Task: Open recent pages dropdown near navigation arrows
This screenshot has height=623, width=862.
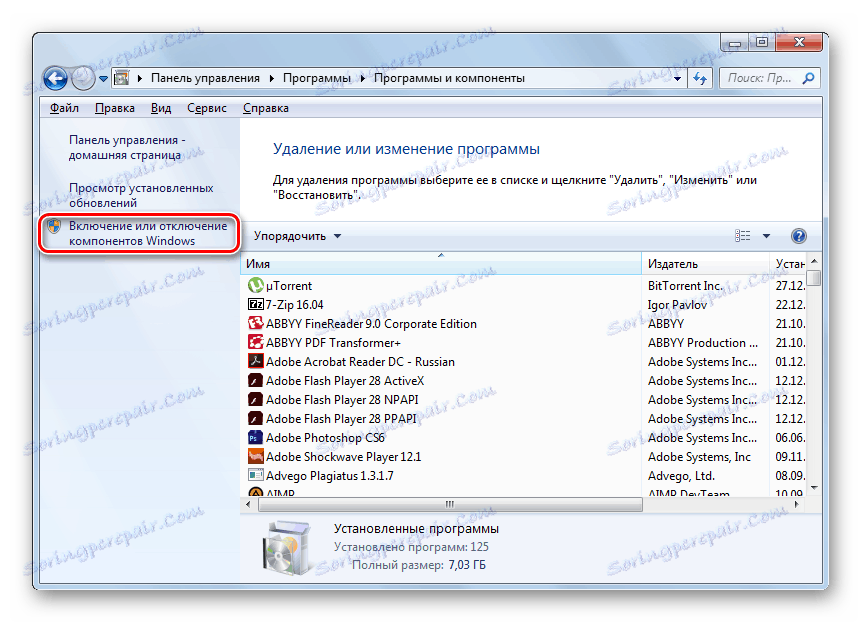Action: (103, 79)
